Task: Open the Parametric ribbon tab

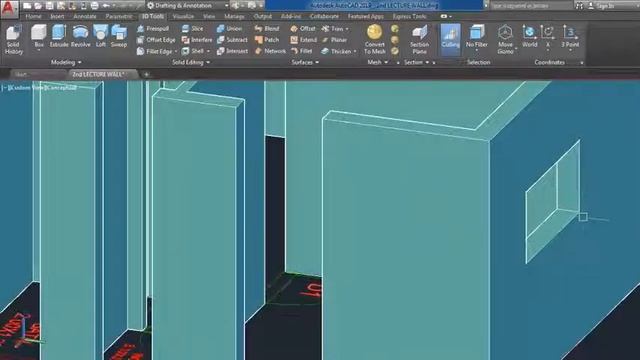Action: click(119, 17)
